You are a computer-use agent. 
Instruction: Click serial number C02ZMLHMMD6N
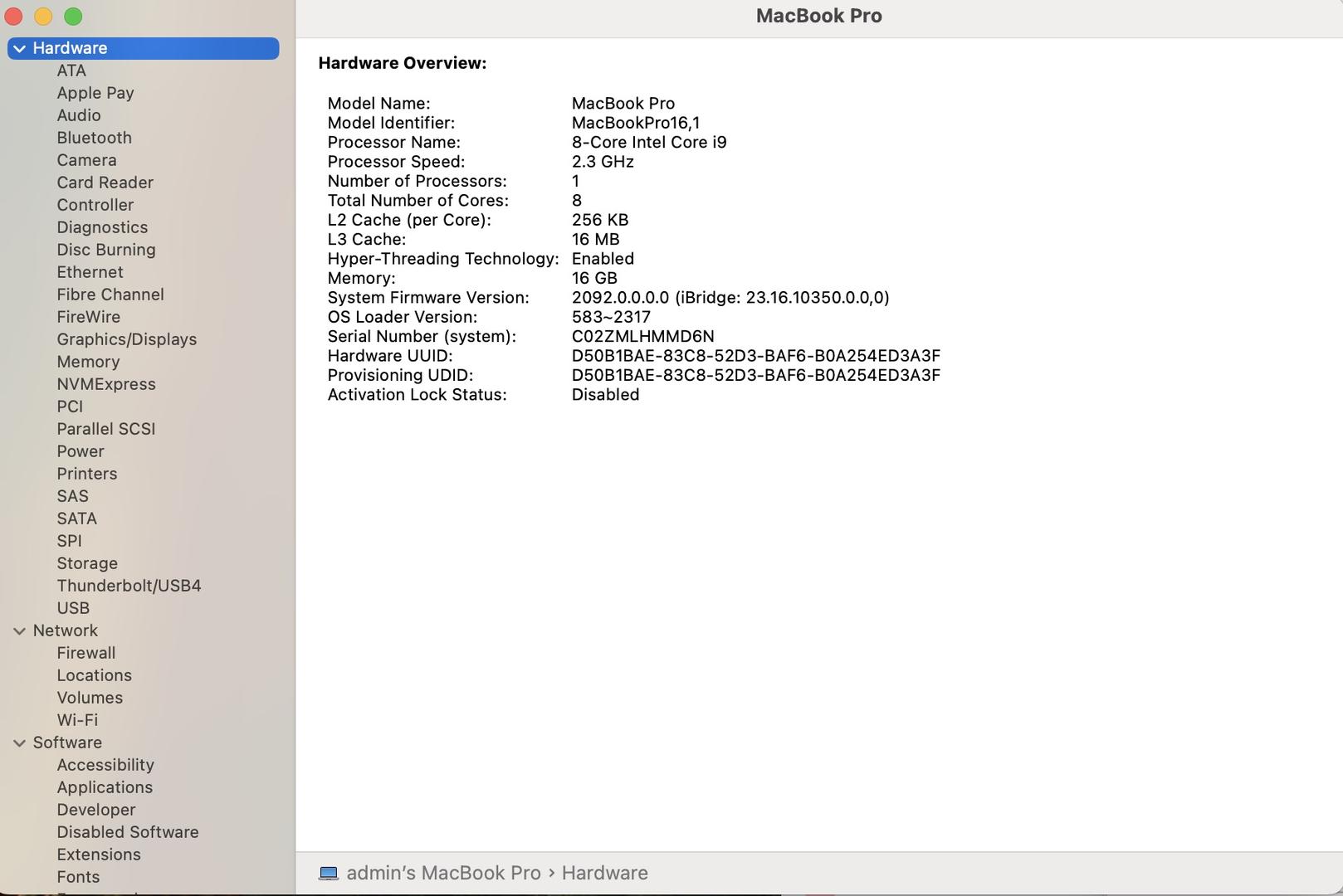point(642,336)
